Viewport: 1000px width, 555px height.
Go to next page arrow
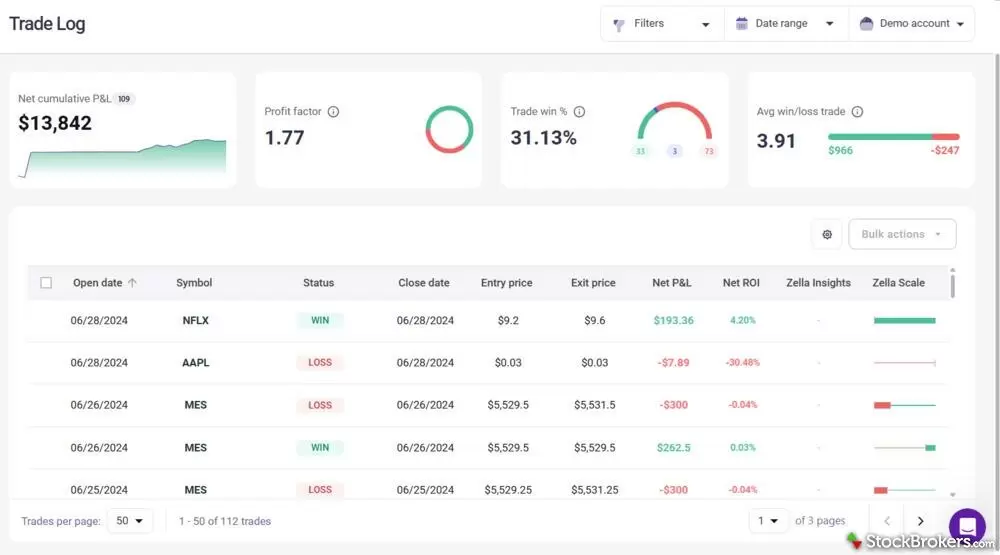[x=920, y=521]
